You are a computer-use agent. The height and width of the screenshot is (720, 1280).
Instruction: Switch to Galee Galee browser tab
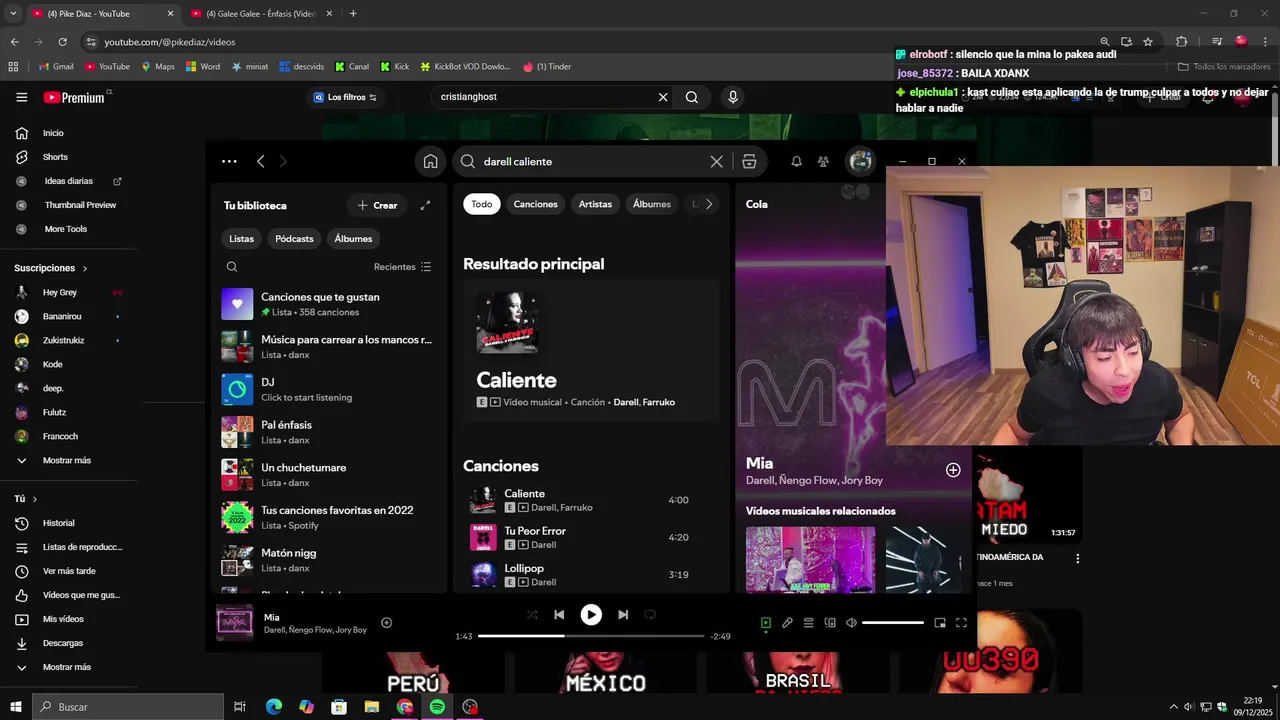point(260,14)
